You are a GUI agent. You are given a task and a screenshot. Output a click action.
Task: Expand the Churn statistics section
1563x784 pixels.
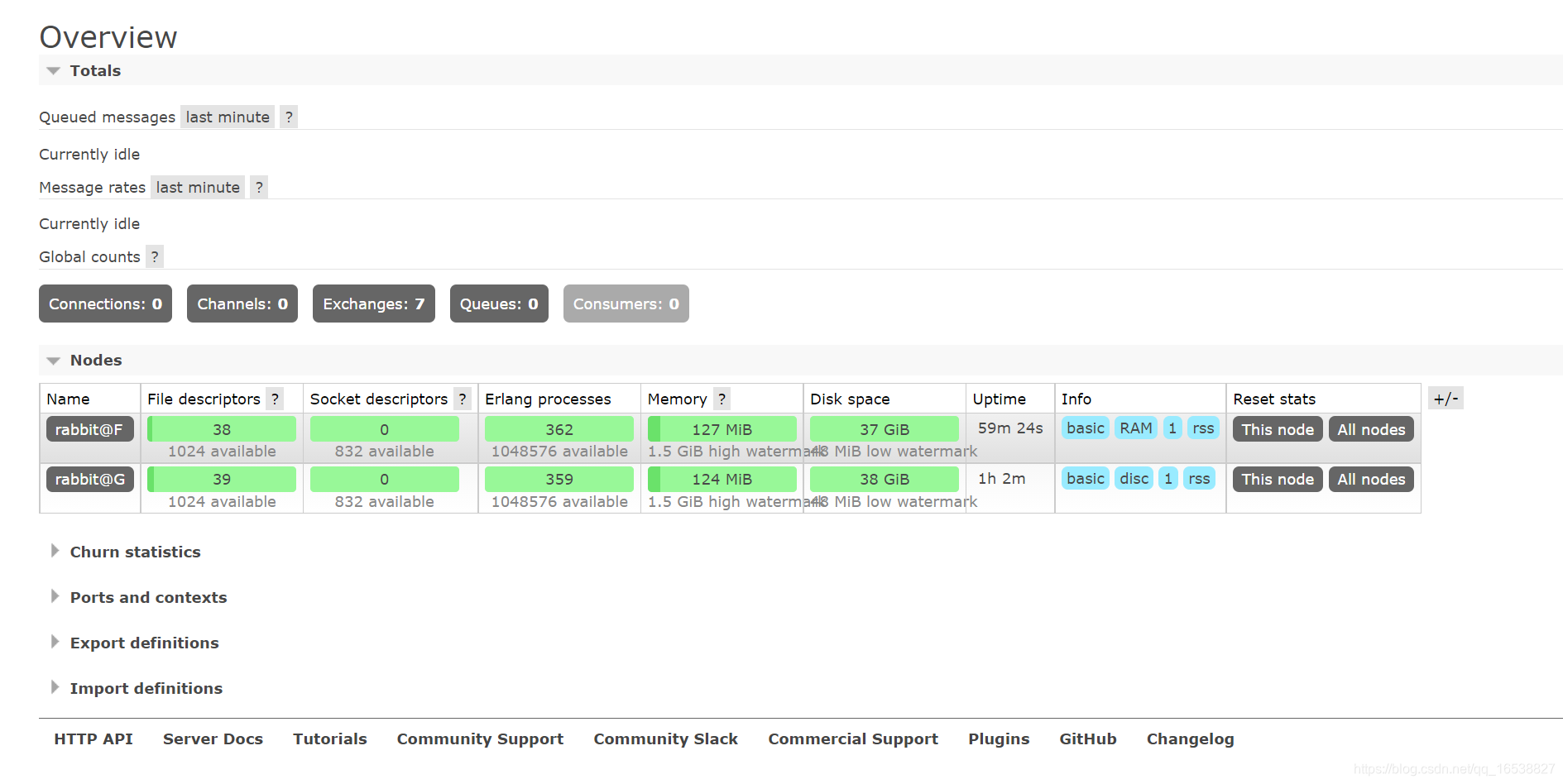(x=135, y=552)
